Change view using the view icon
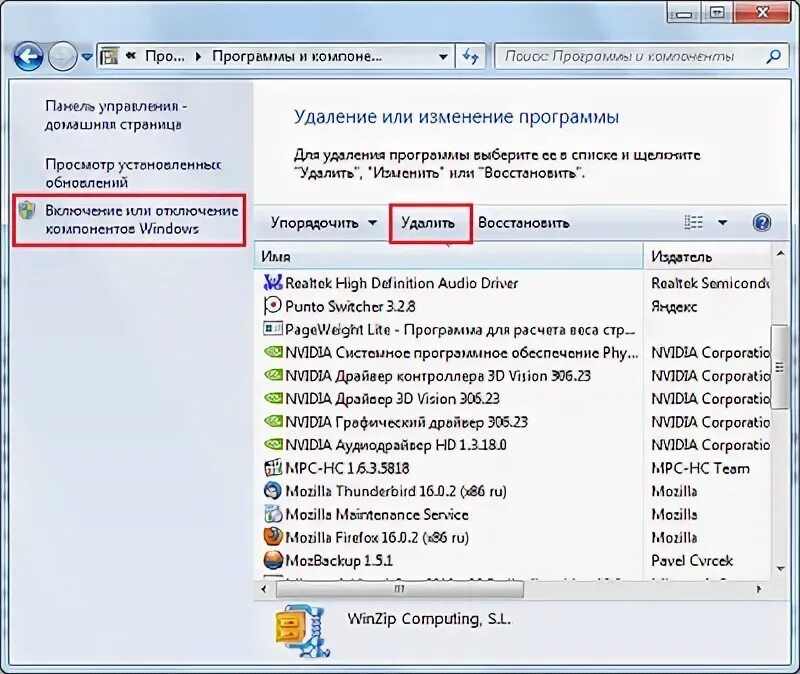 (x=693, y=222)
